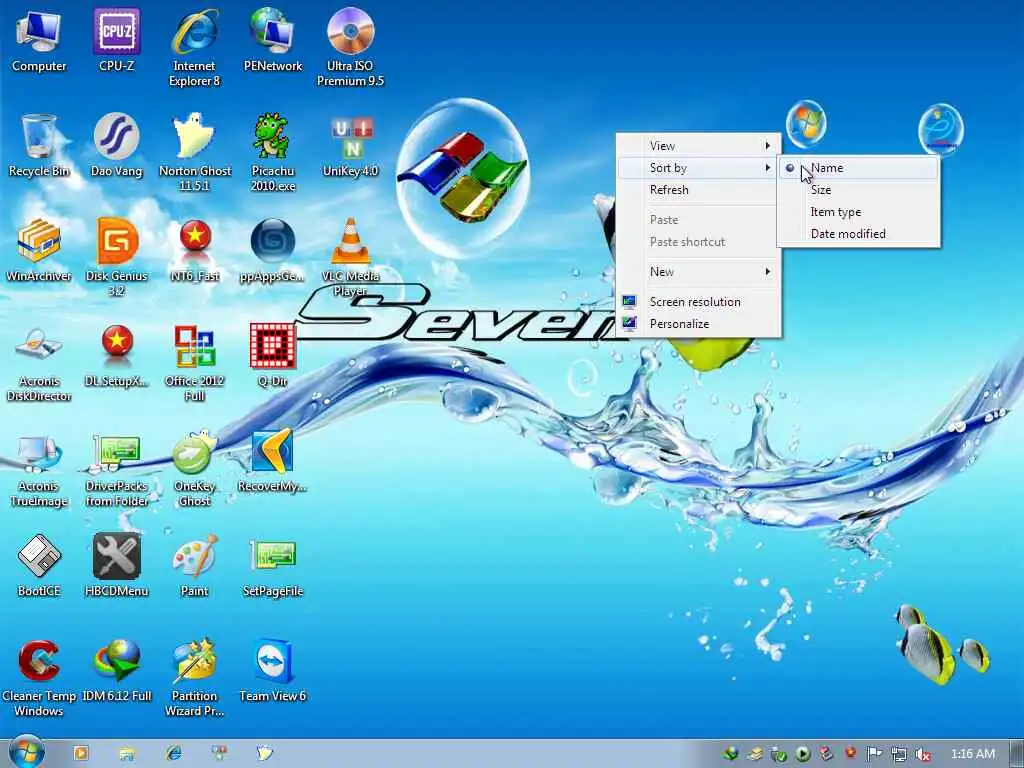Viewport: 1024px width, 768px height.
Task: Open the media player taskbar icon
Action: point(81,753)
